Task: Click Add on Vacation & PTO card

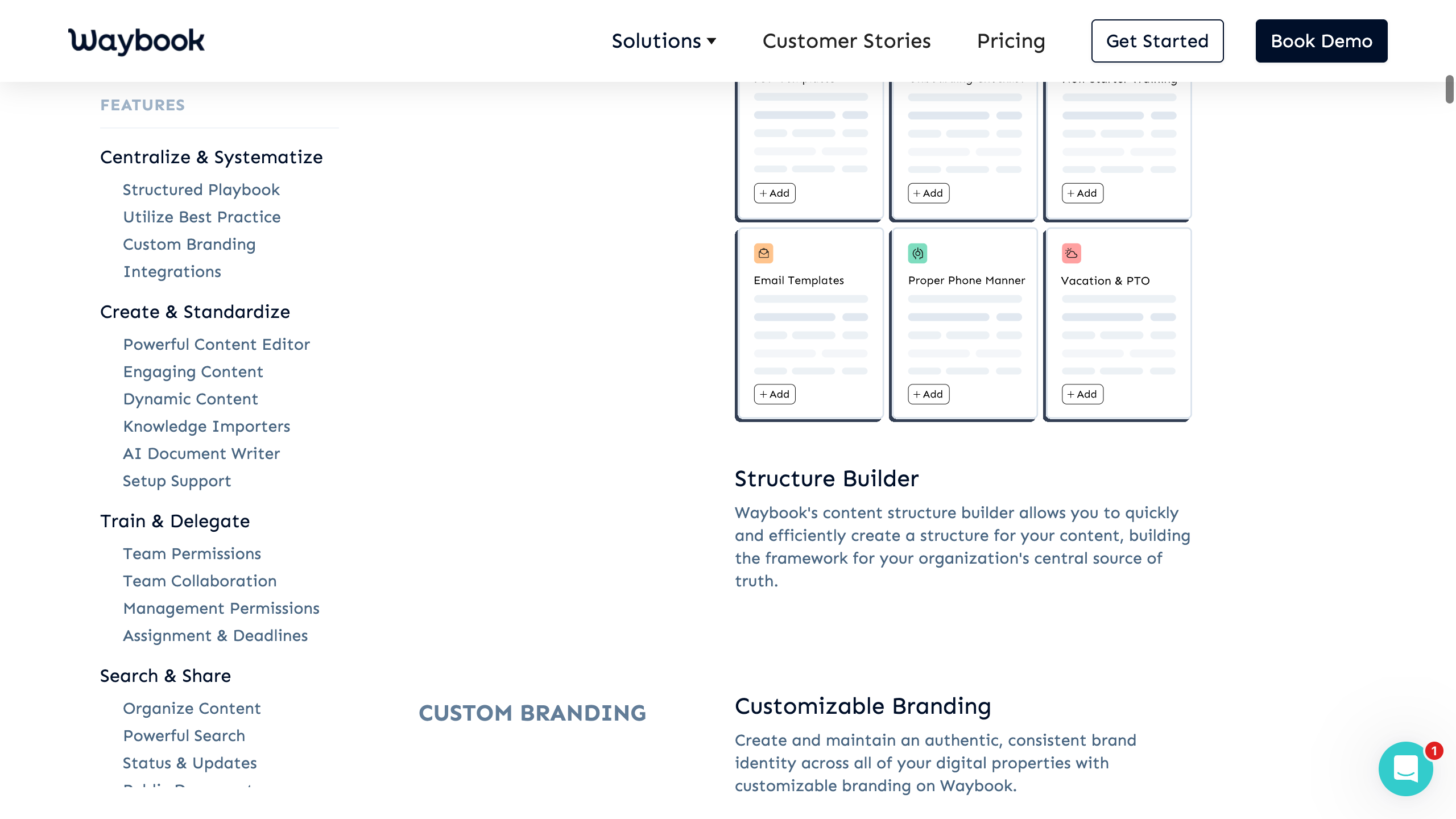Action: [1082, 394]
